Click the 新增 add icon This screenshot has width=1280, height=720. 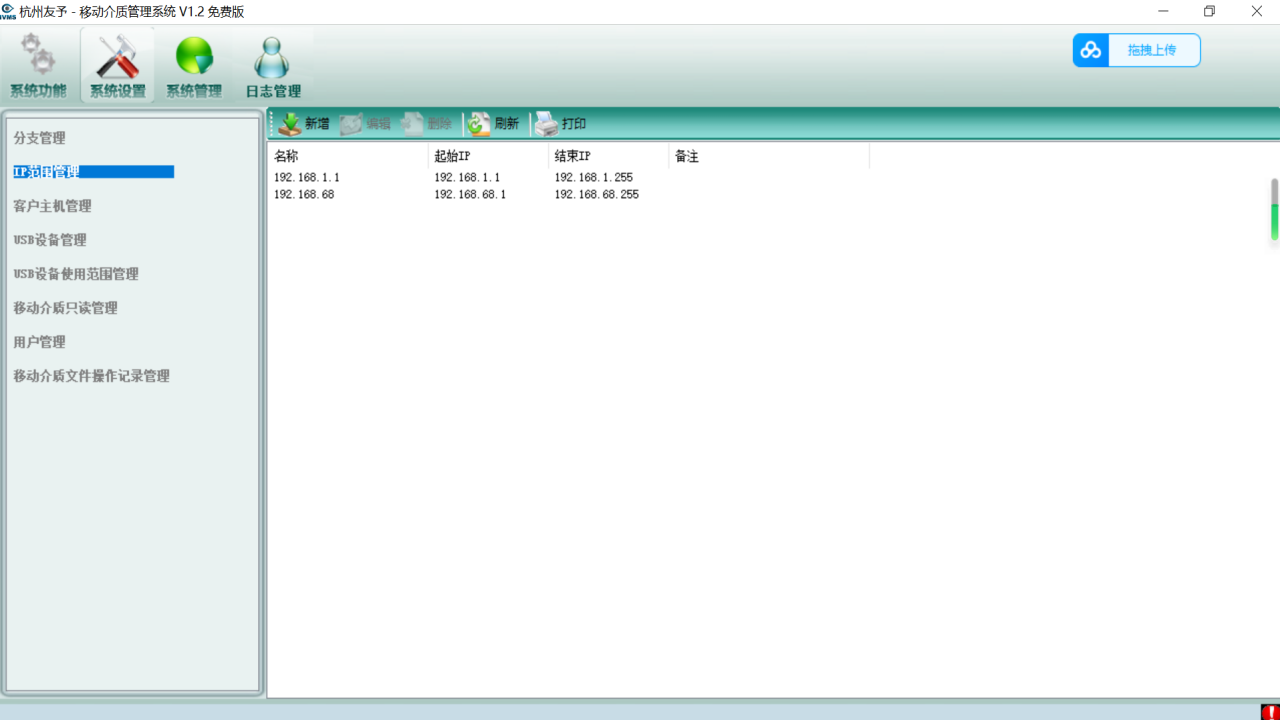click(290, 124)
